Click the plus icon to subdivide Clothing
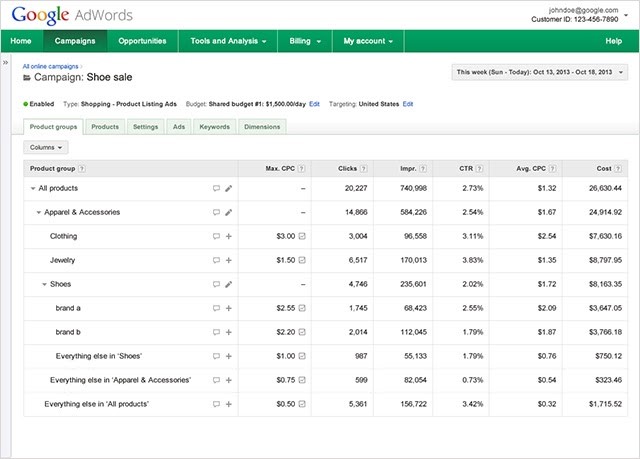Image resolution: width=640 pixels, height=459 pixels. coord(229,236)
